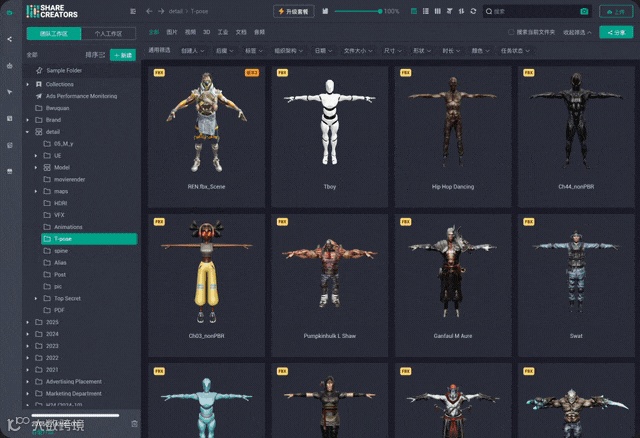The height and width of the screenshot is (438, 640).
Task: Open Ads Performance Monitoring item
Action: [x=82, y=96]
